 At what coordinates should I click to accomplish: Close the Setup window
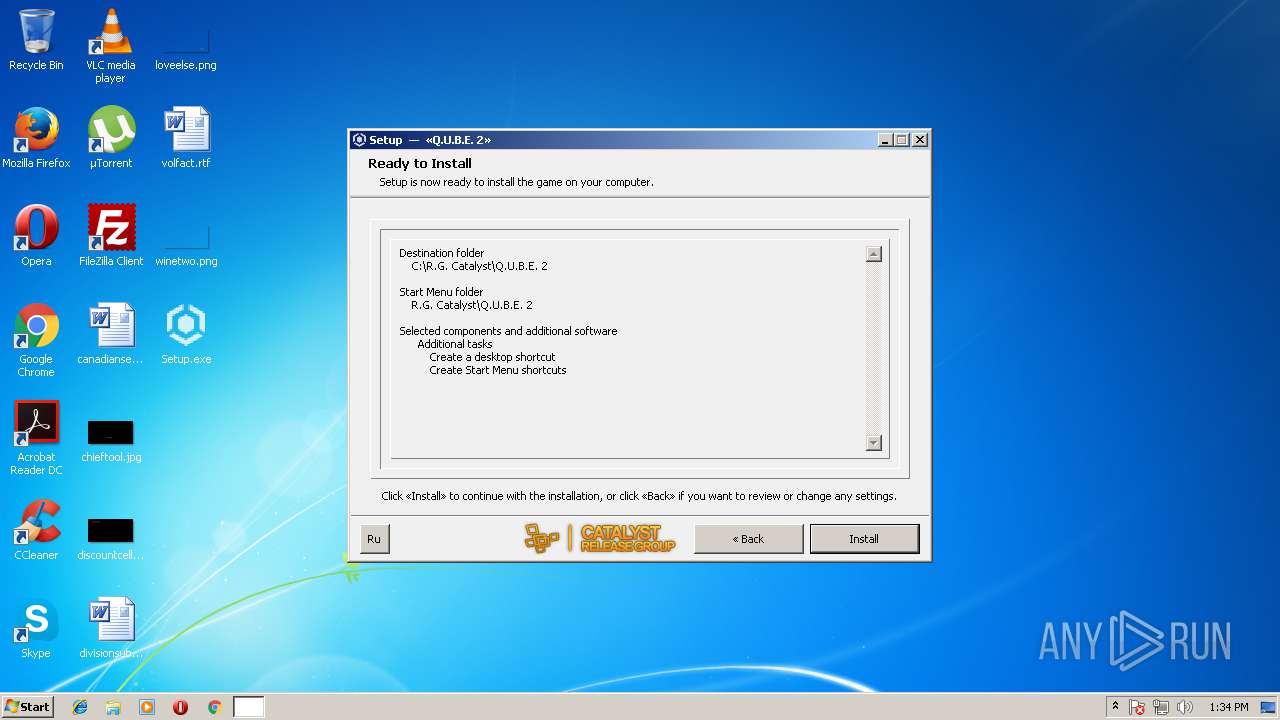(x=920, y=140)
